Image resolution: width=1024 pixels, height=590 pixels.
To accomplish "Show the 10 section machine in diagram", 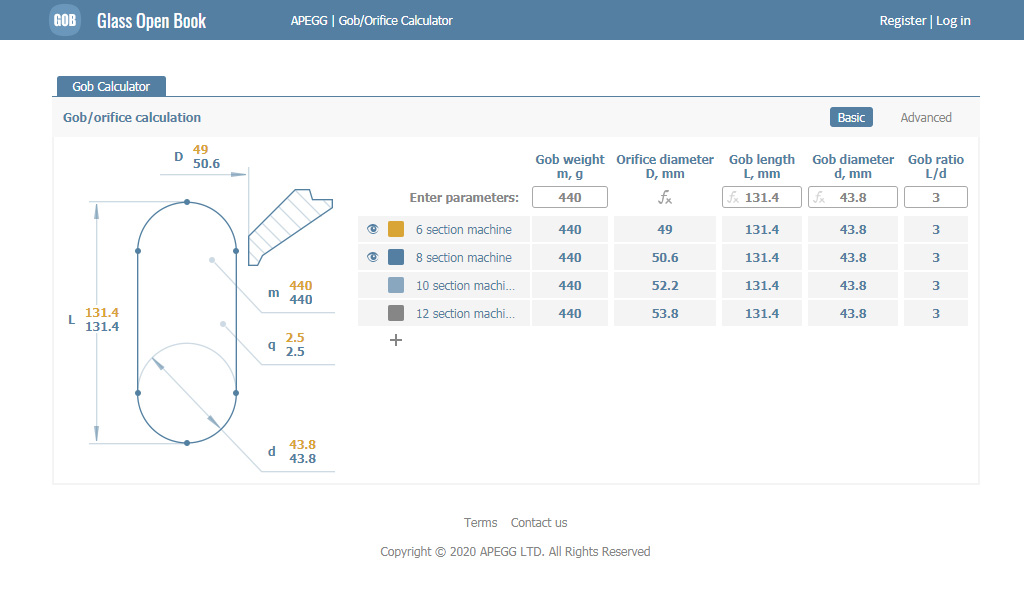I will 373,286.
